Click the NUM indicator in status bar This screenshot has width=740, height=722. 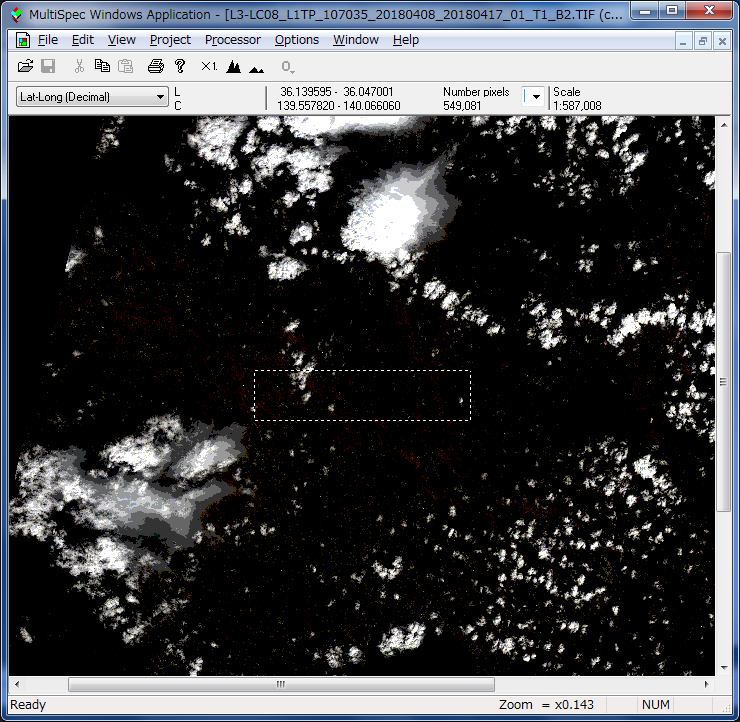(x=656, y=705)
